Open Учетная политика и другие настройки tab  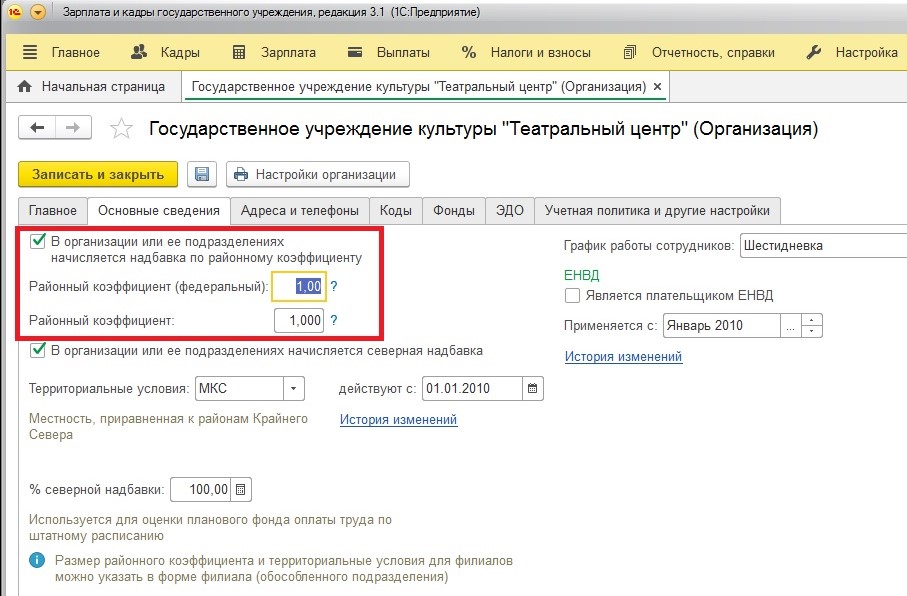[657, 211]
